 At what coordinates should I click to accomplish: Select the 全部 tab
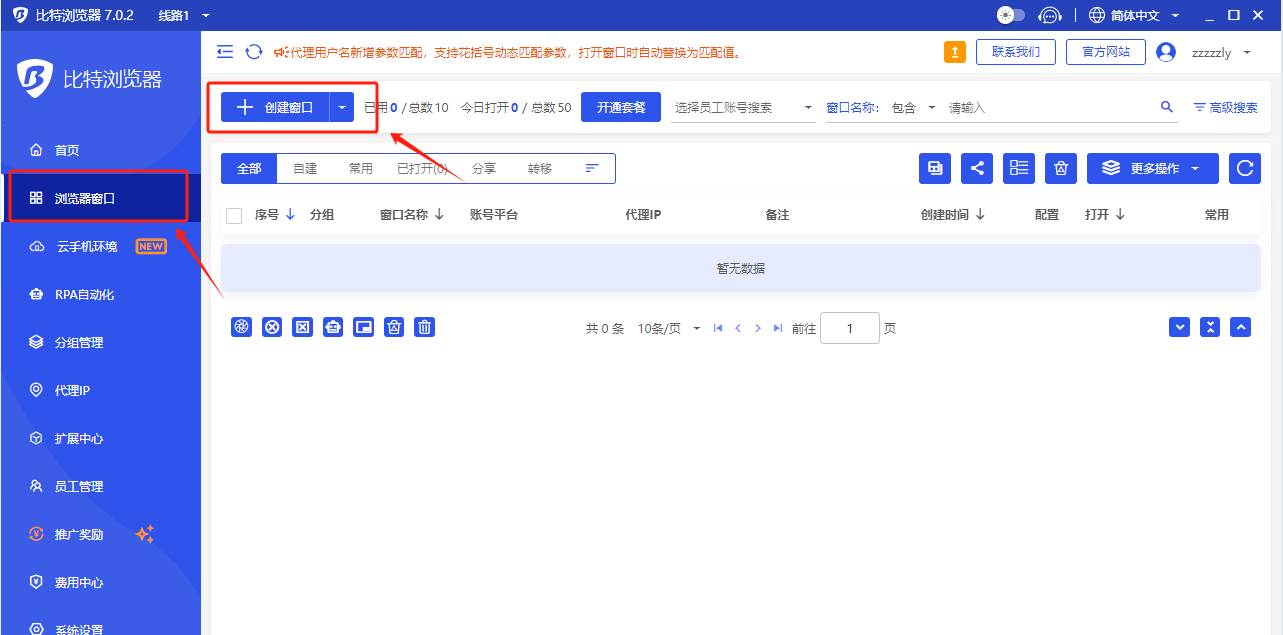click(249, 168)
